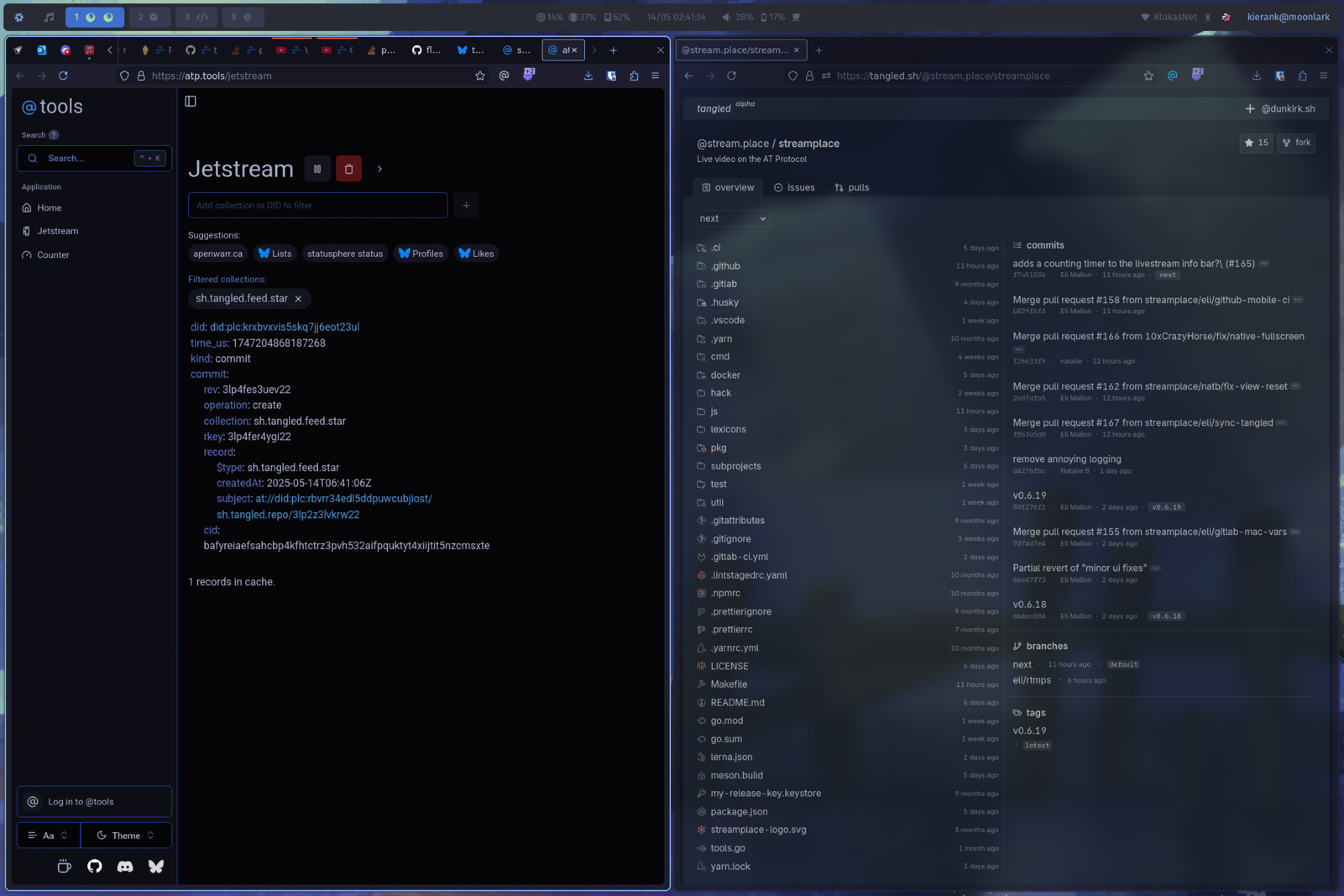This screenshot has width=1344, height=896.
Task: Switch to workspace 2 in top bar
Action: 148,17
